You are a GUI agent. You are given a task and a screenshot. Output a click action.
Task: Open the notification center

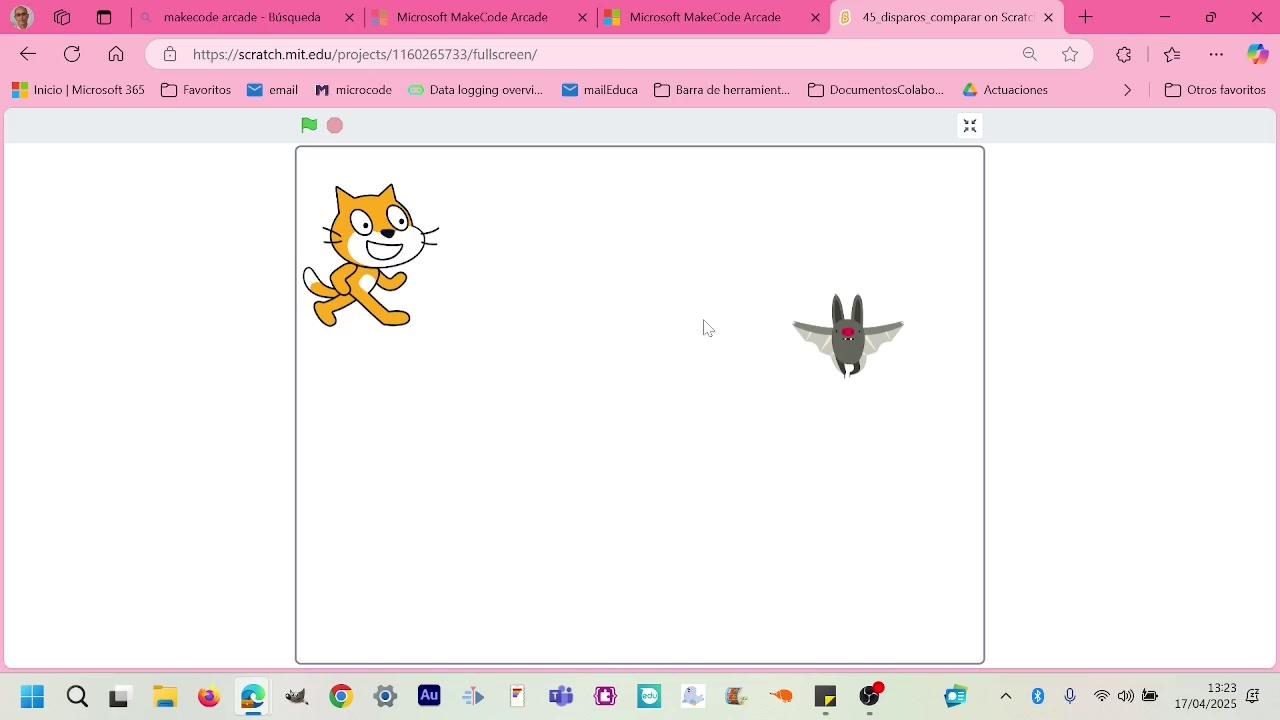[x=1253, y=696]
